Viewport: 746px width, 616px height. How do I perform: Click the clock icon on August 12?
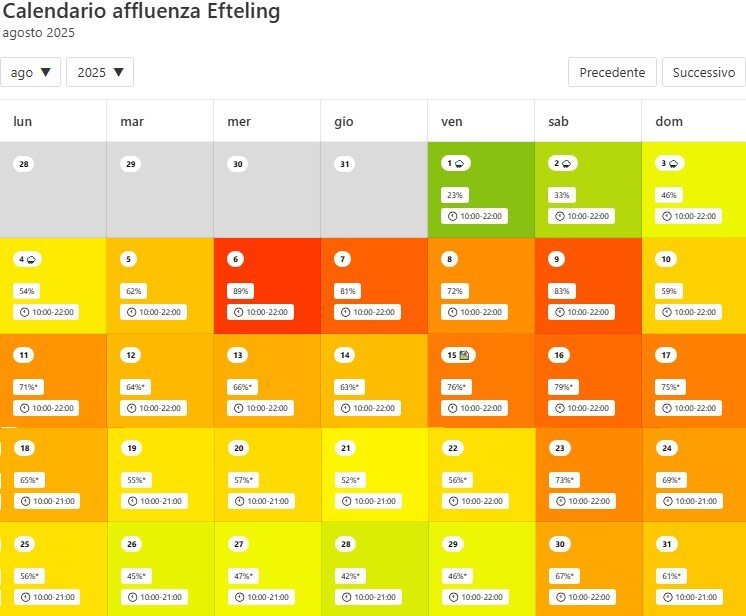click(131, 408)
